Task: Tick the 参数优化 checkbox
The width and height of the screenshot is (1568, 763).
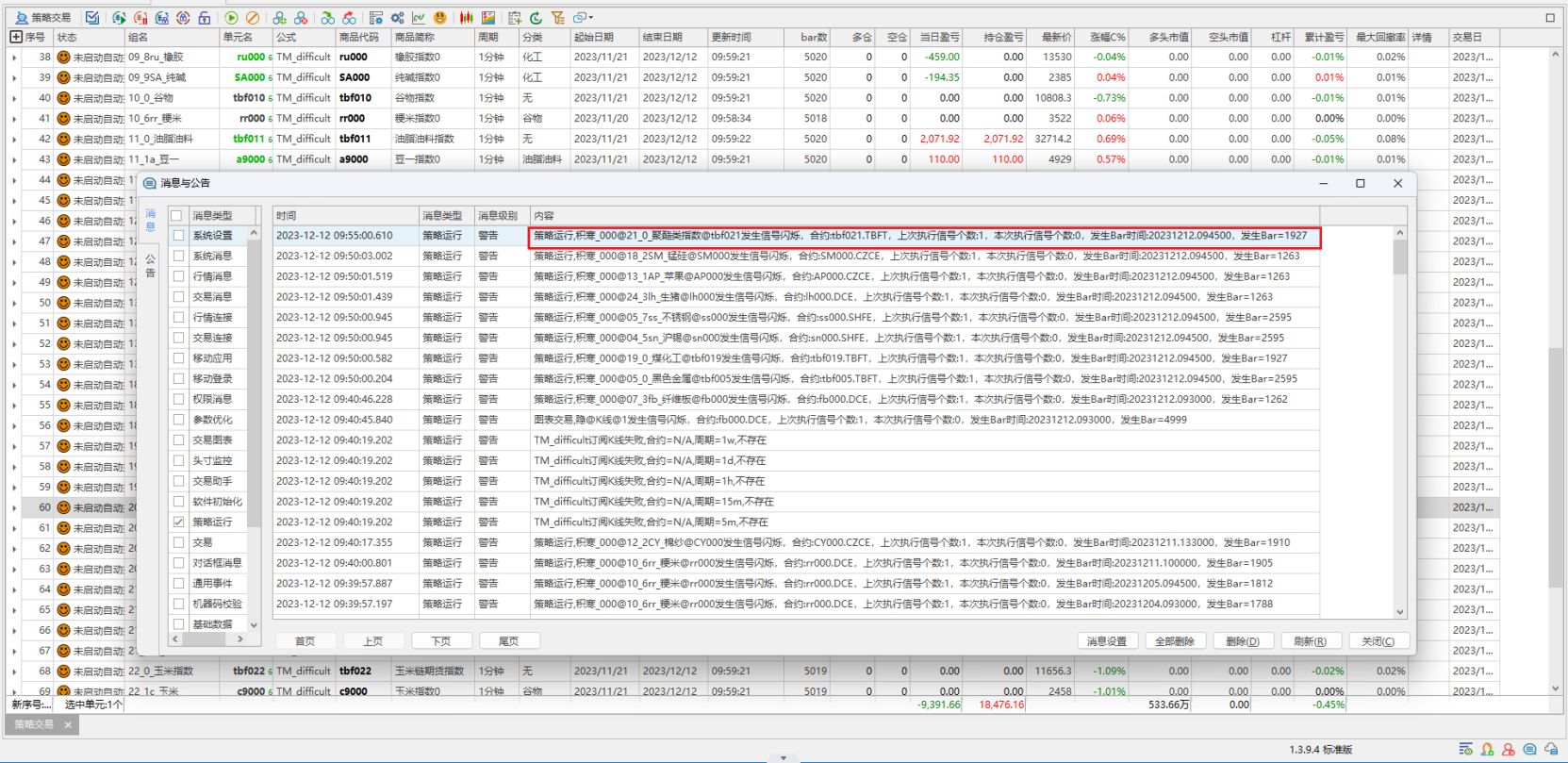Action: point(178,420)
